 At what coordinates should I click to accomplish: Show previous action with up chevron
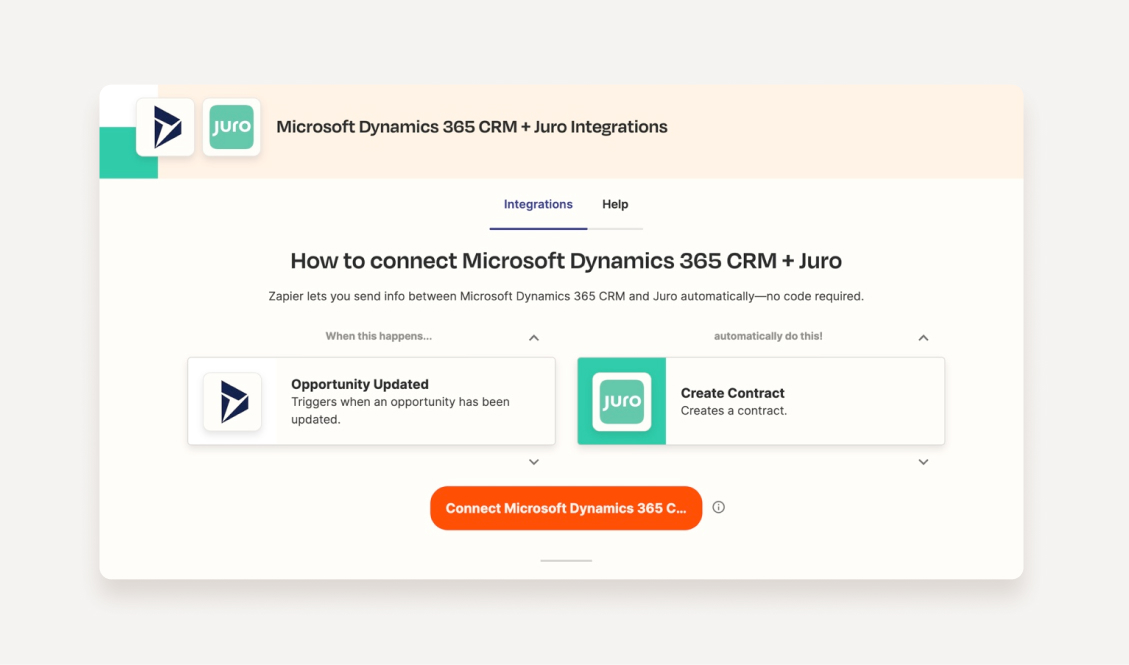923,338
